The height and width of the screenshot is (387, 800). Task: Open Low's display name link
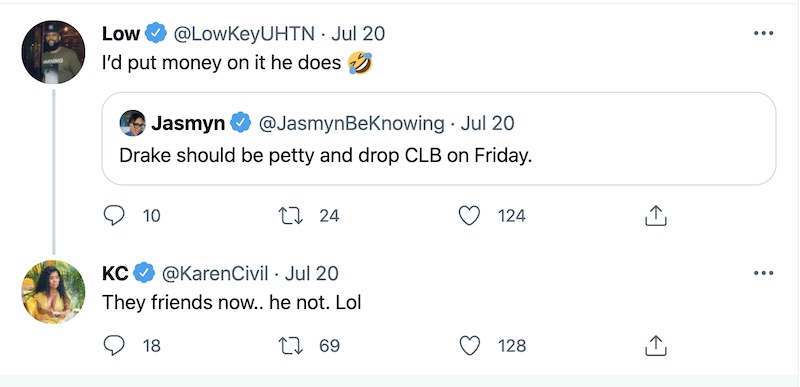[x=121, y=34]
